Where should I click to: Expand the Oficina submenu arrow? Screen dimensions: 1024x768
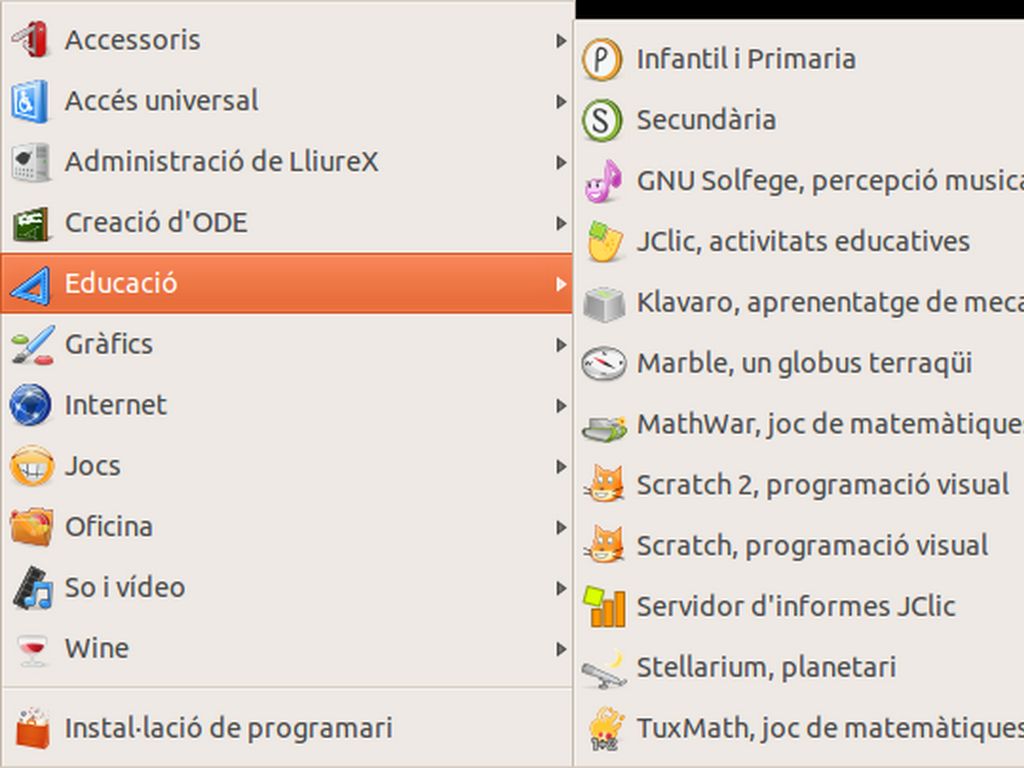561,527
